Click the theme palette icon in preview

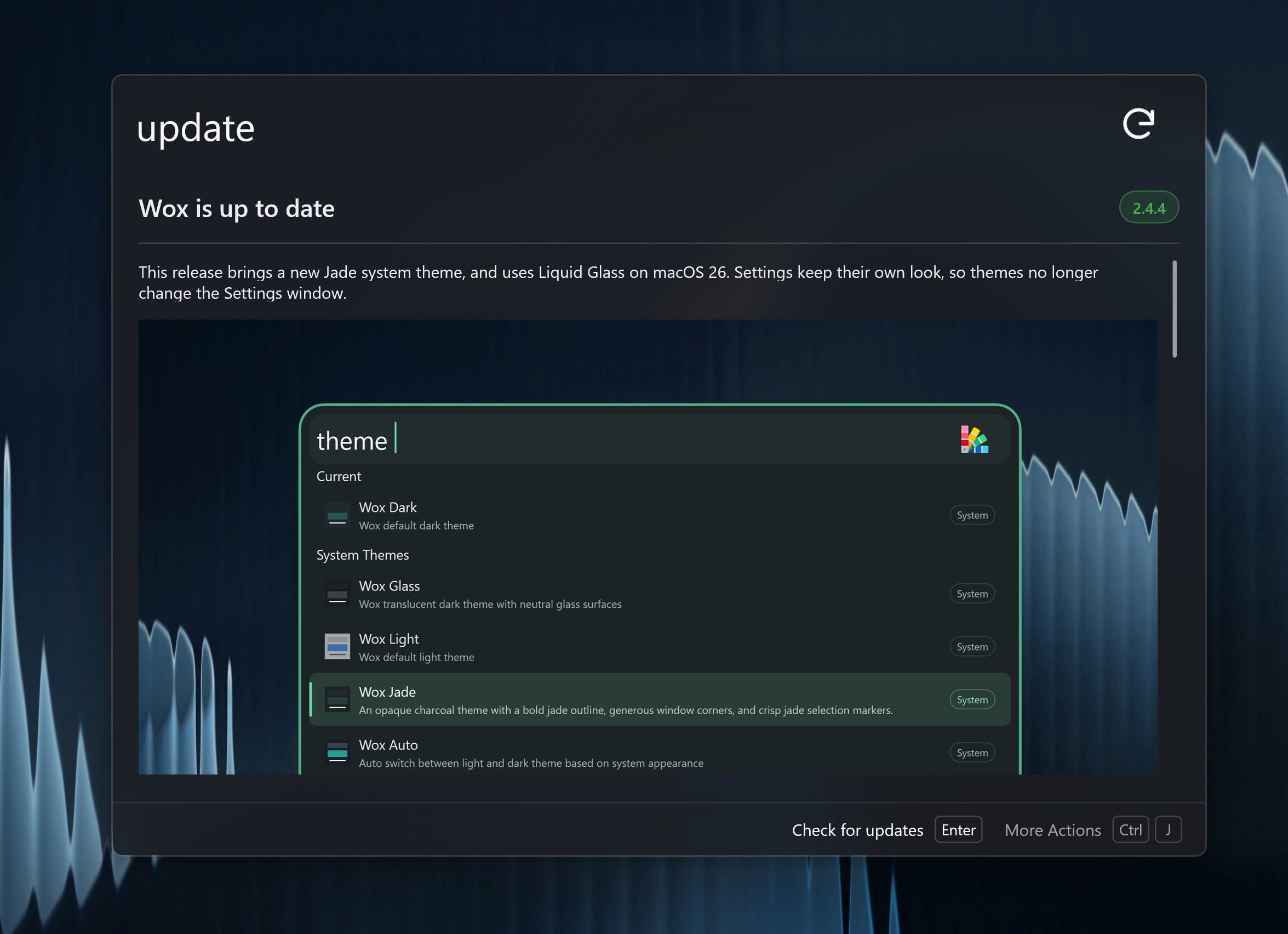coord(975,440)
